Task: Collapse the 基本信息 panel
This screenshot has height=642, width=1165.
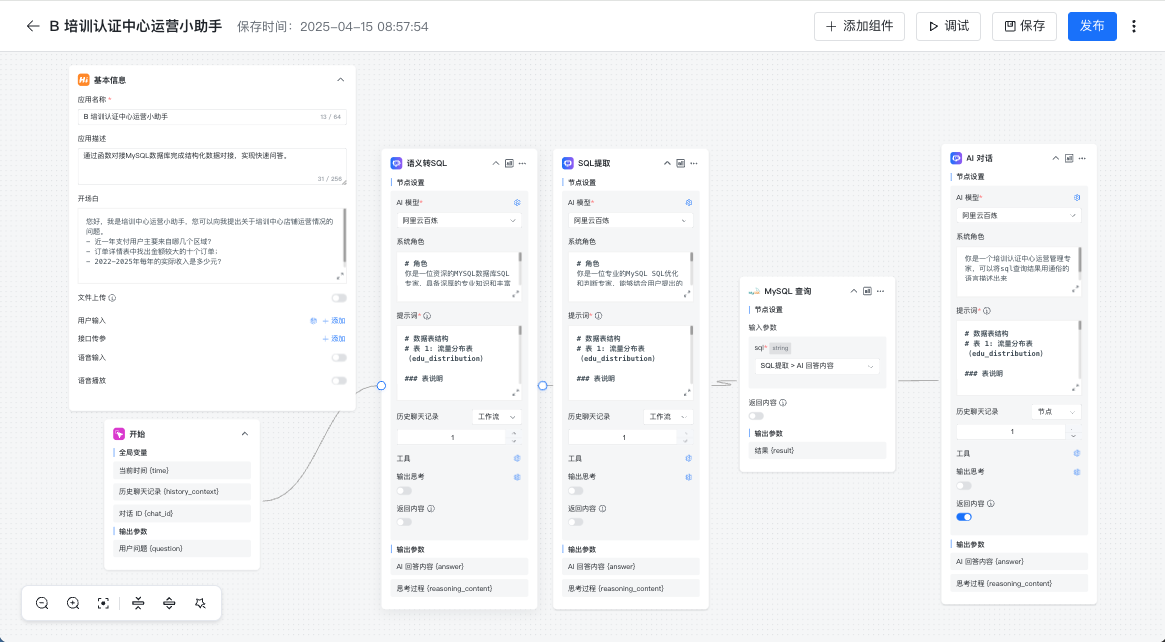Action: coord(340,80)
